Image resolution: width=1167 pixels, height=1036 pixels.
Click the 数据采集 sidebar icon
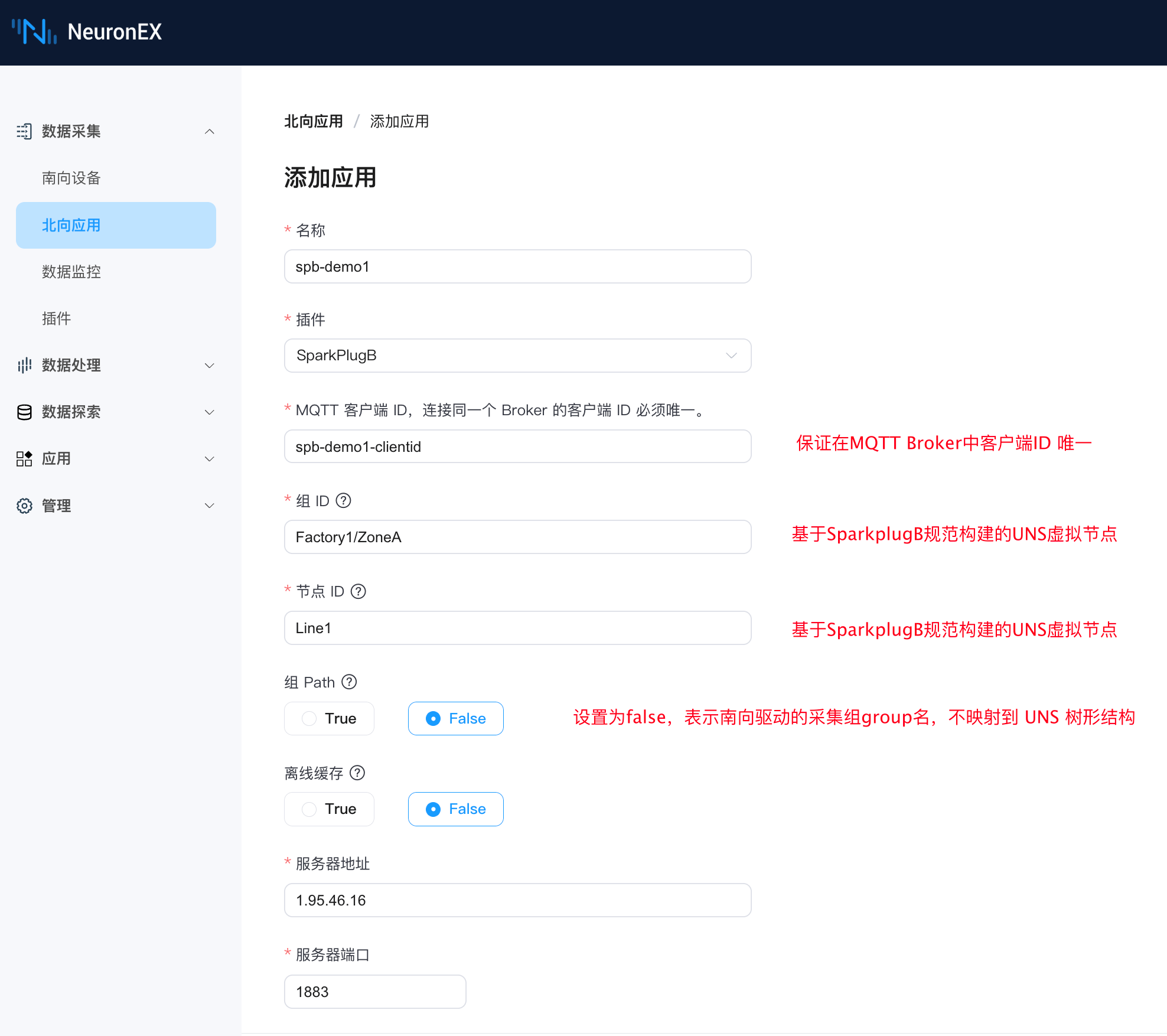[24, 131]
